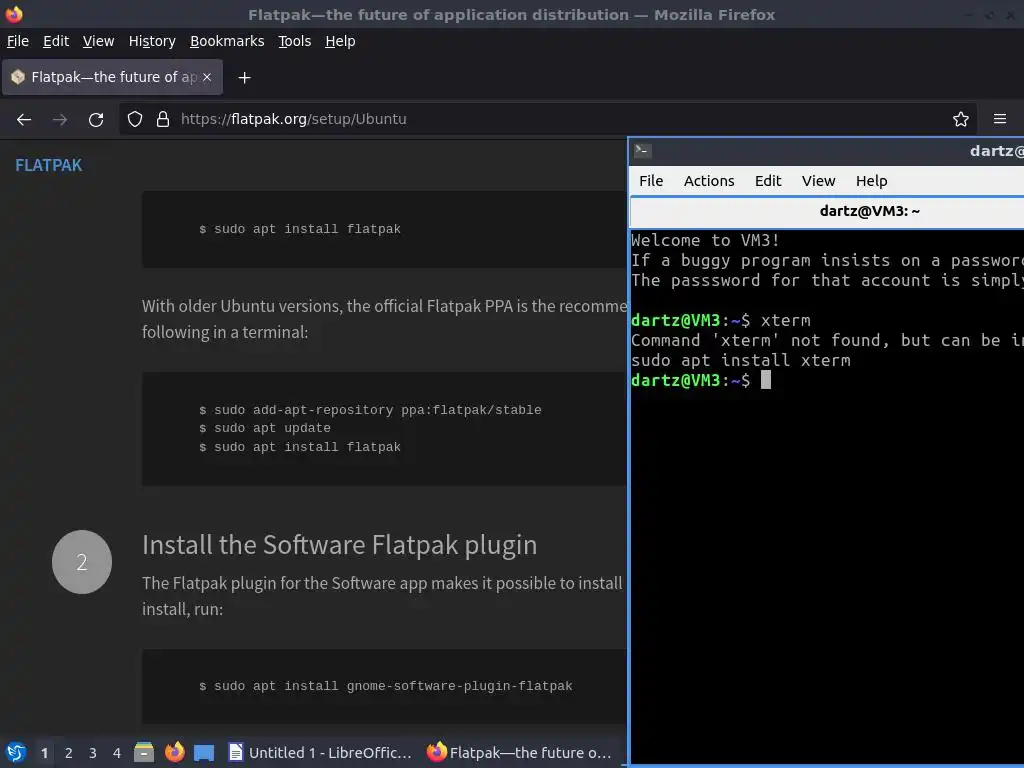Click 'Welcome to VM3!' terminal line
This screenshot has width=1024, height=768.
pyautogui.click(x=705, y=240)
